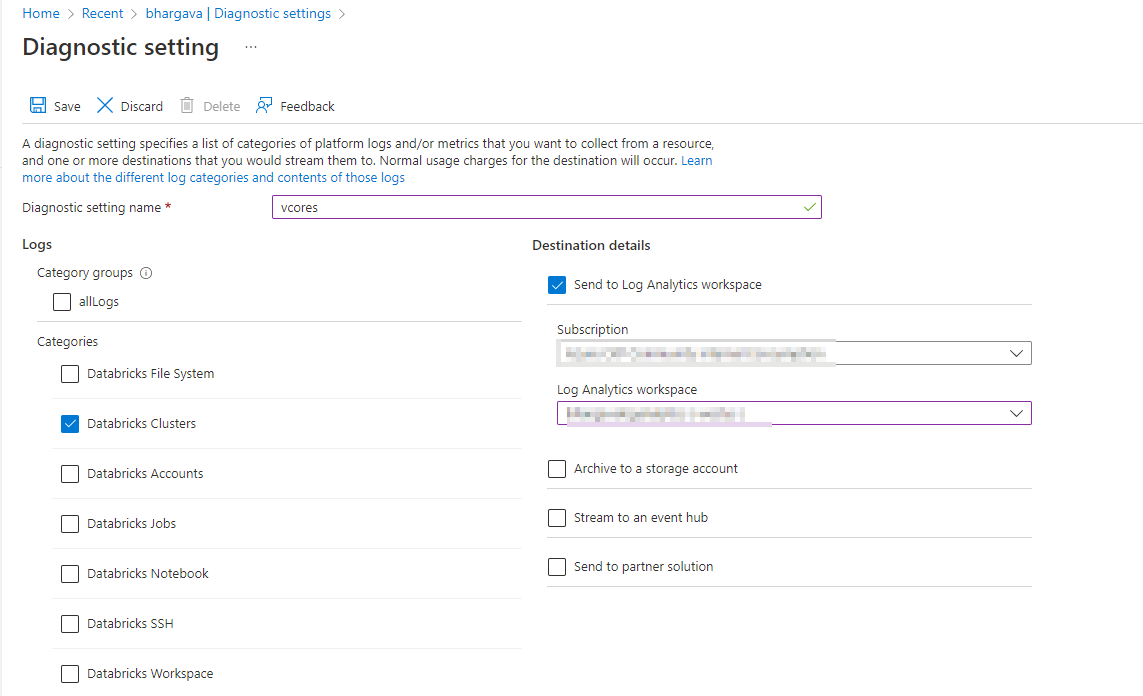Click the Delete trash icon

[x=187, y=106]
